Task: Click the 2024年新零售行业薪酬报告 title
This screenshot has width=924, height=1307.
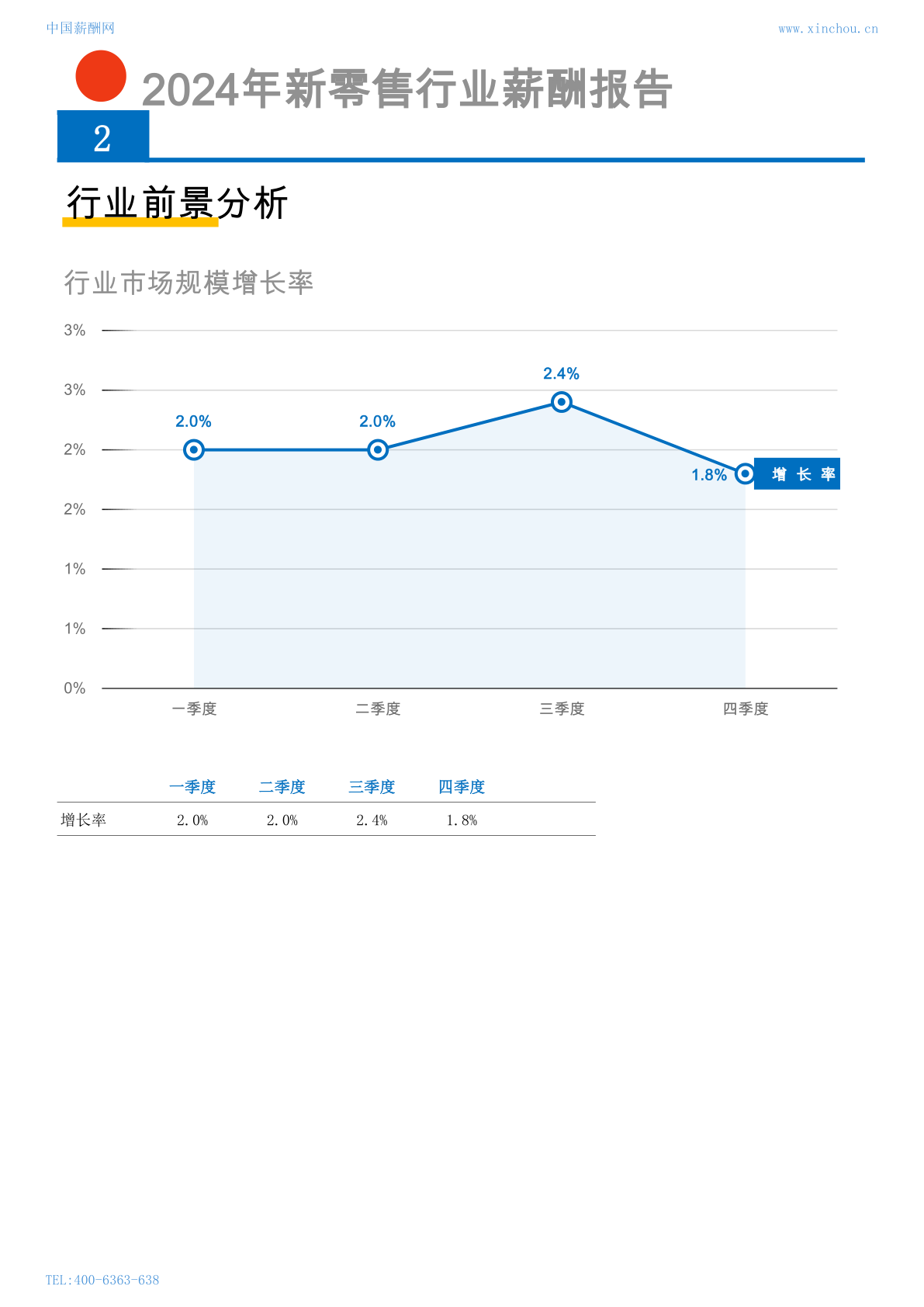Action: pyautogui.click(x=407, y=88)
